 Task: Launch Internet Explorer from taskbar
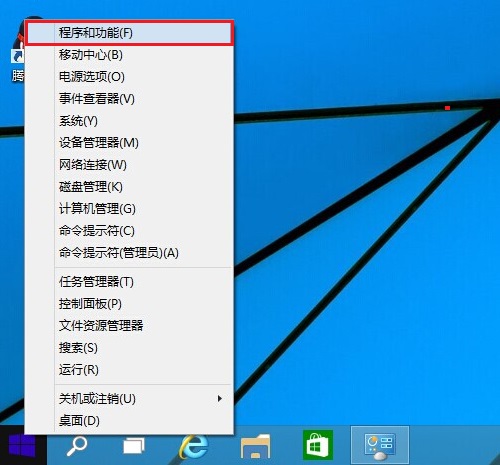click(193, 446)
